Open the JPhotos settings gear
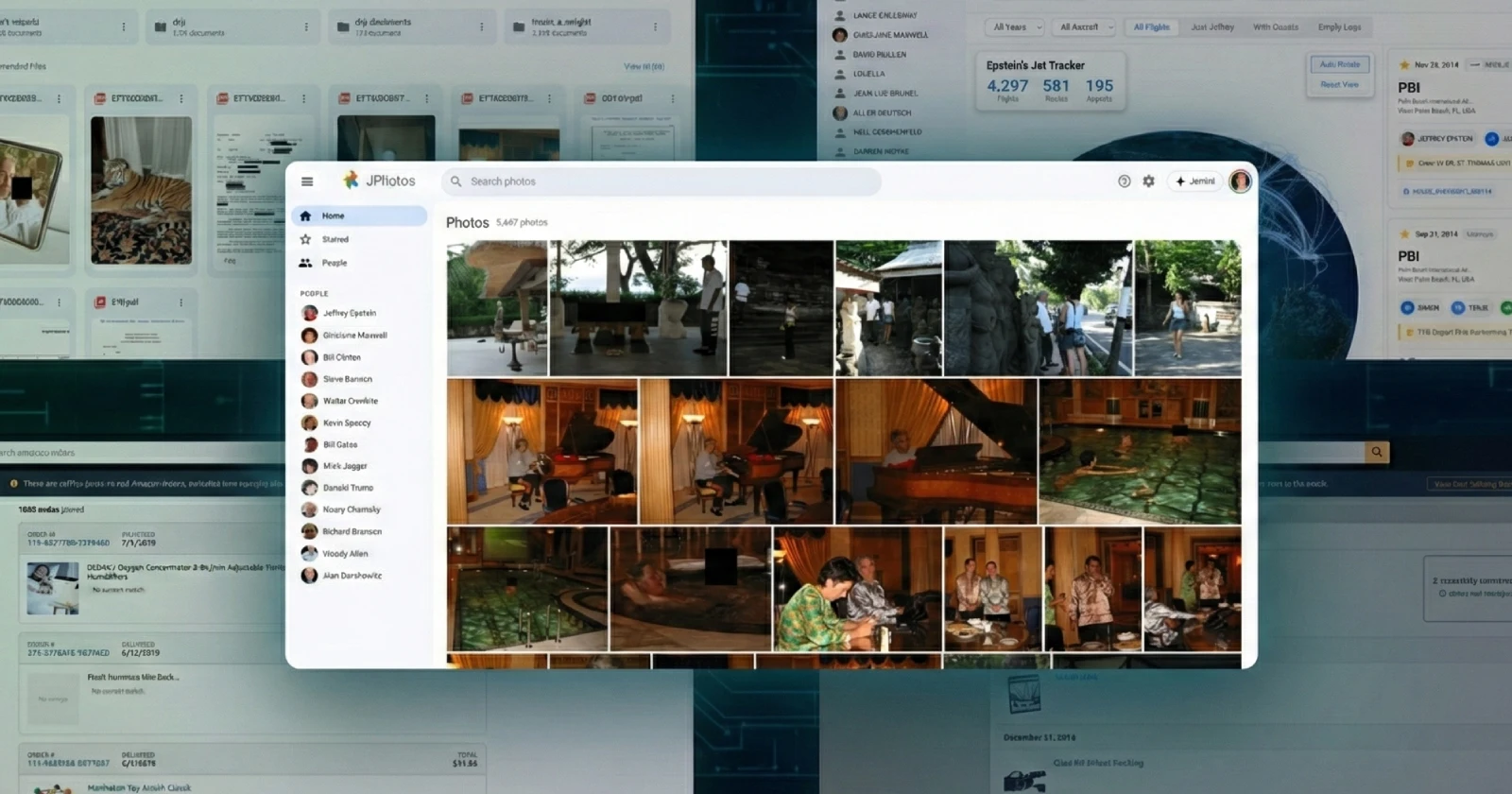 coord(1148,181)
